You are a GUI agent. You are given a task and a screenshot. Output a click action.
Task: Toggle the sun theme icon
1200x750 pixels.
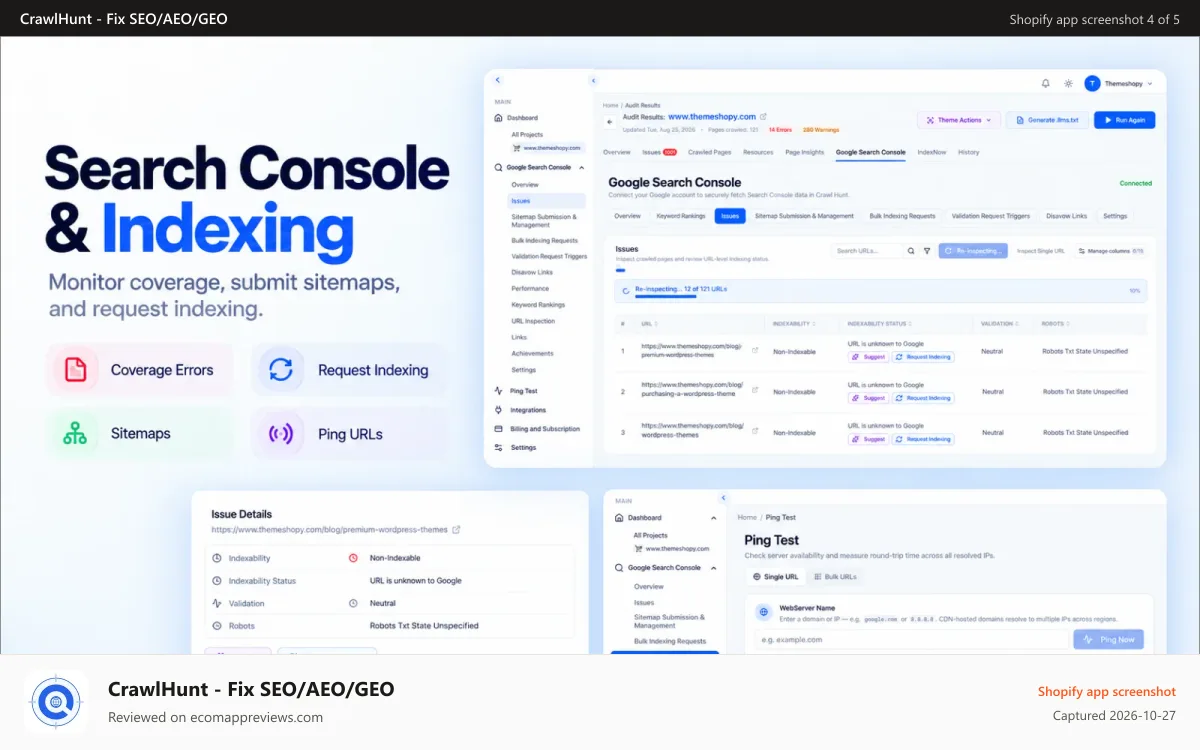tap(1069, 83)
